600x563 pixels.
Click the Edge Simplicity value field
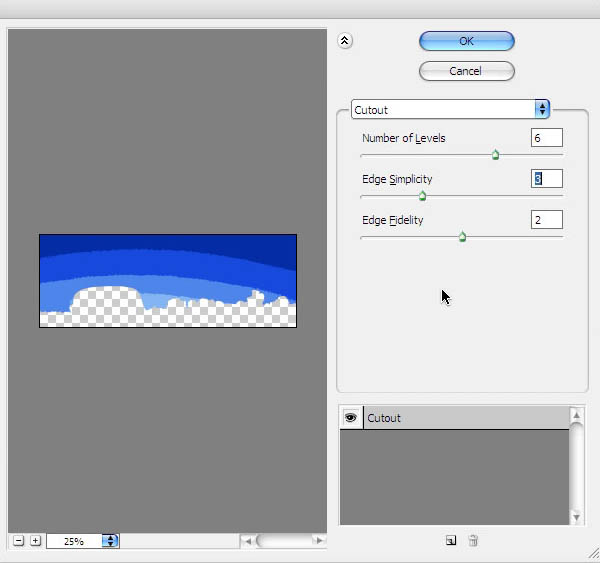point(546,179)
